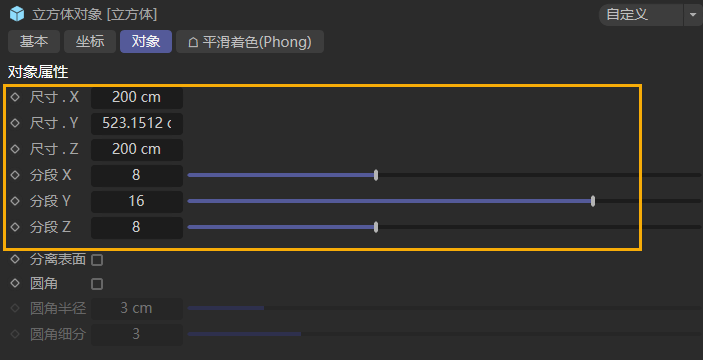Viewport: 703px width, 360px height.
Task: Open the 平滑着色(Phong) tab
Action: (x=250, y=42)
